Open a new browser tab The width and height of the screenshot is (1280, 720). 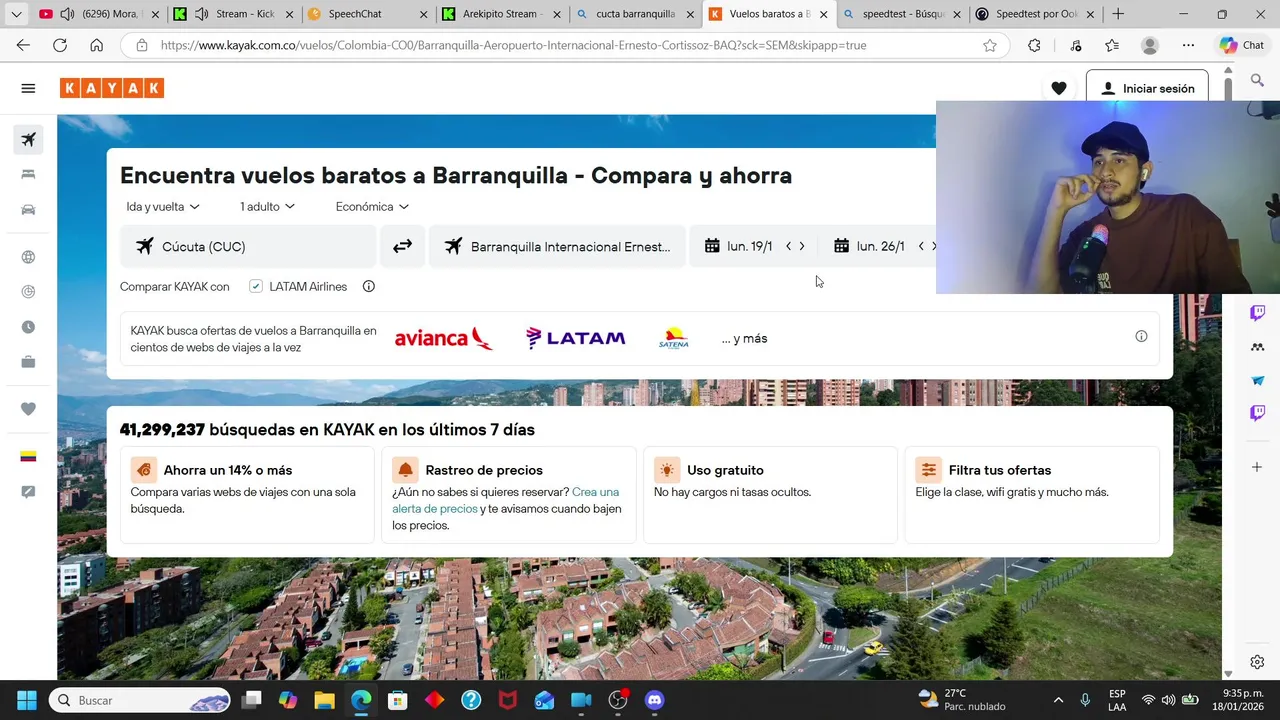1118,14
